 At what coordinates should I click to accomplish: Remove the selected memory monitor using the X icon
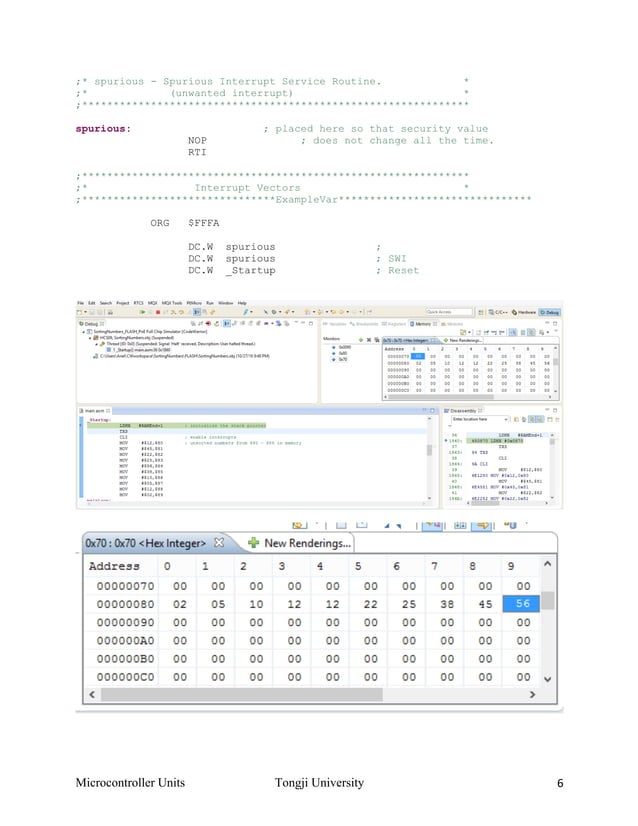[369, 340]
